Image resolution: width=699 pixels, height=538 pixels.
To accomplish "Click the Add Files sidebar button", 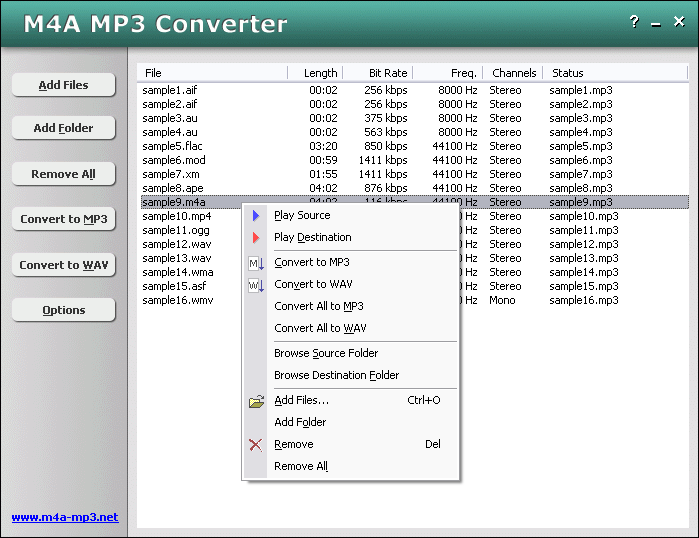I will point(64,85).
